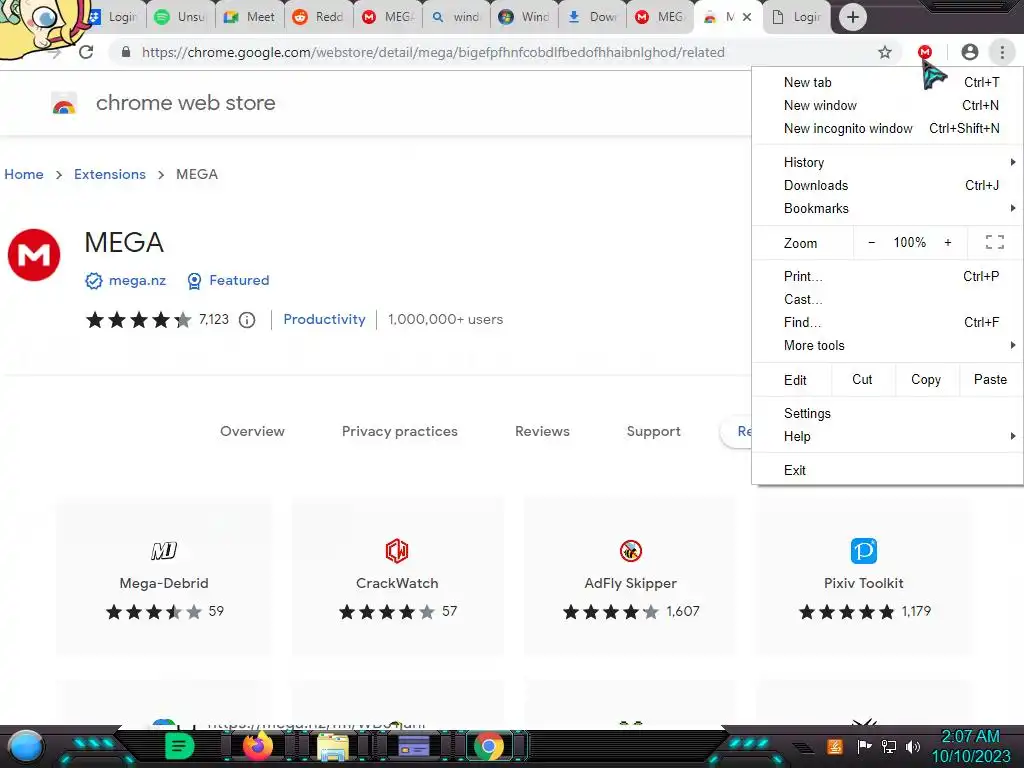Click the site lock icon in the address bar
This screenshot has width=1024, height=768.
click(126, 52)
